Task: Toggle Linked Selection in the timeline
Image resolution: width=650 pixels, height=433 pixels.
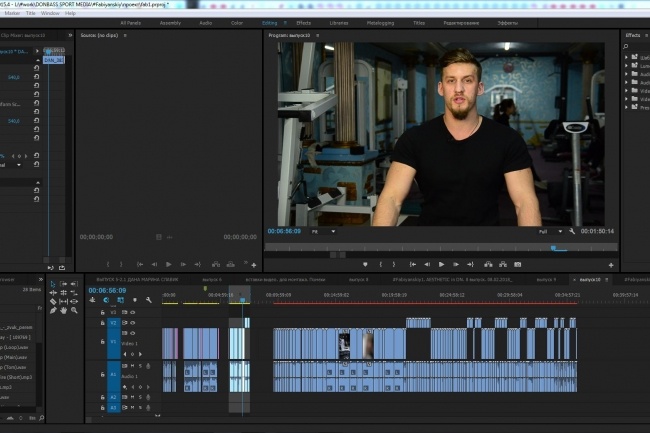Action: pyautogui.click(x=121, y=300)
